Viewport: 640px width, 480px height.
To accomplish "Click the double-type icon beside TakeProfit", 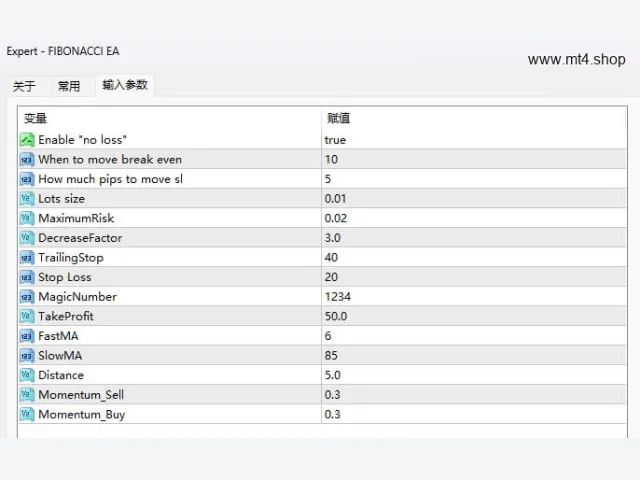I will click(x=27, y=316).
